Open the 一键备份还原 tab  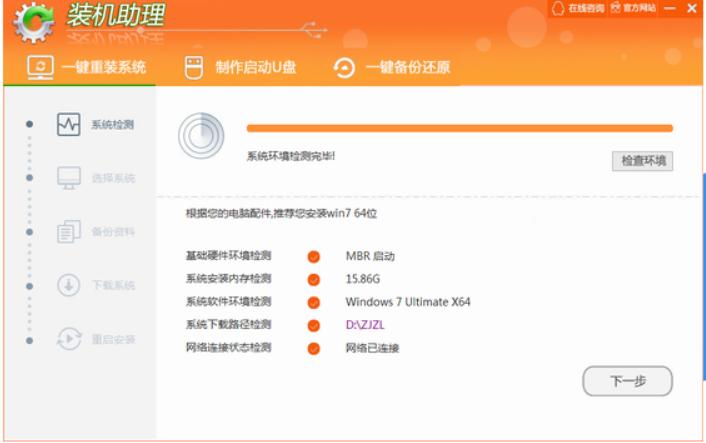coord(392,68)
